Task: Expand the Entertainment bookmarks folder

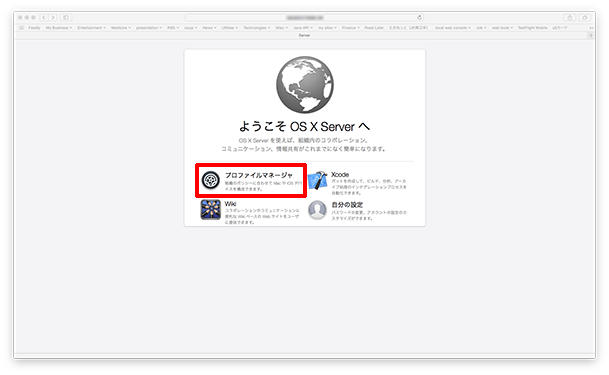Action: [91, 28]
